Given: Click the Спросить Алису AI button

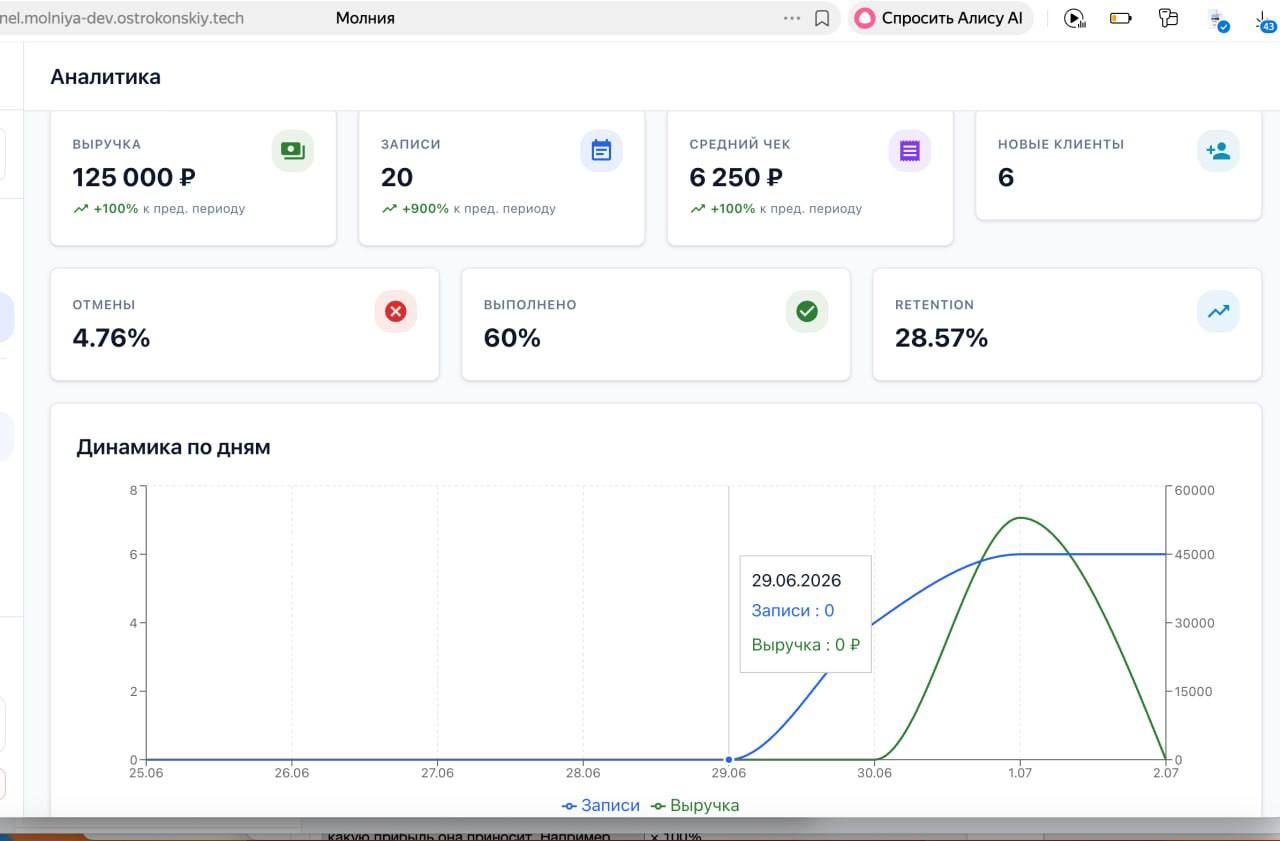Looking at the screenshot, I should tap(940, 18).
